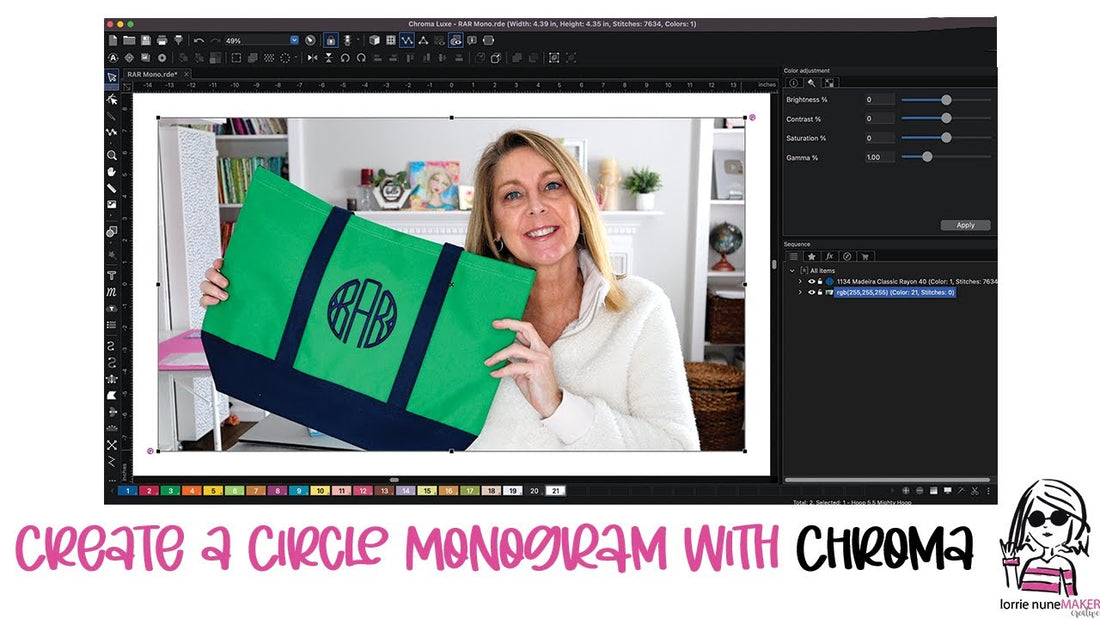
Task: Open a new design with the New icon
Action: coord(113,39)
